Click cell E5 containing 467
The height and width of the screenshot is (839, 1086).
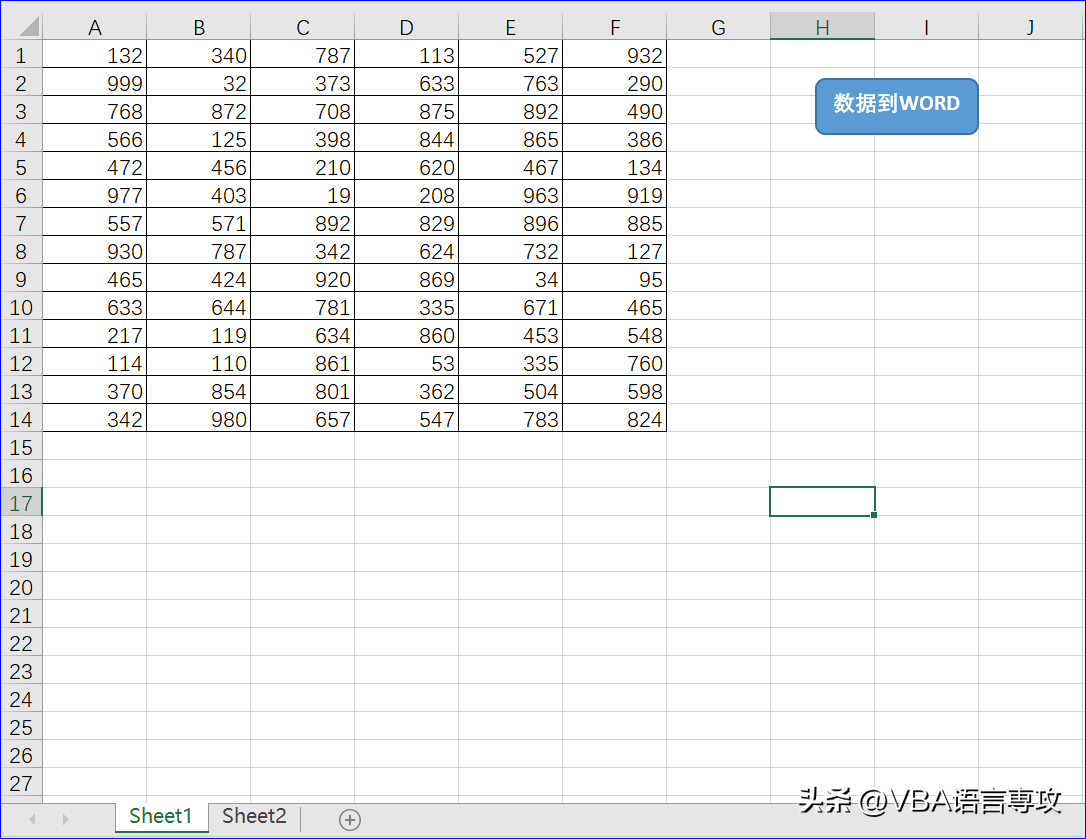click(x=510, y=167)
